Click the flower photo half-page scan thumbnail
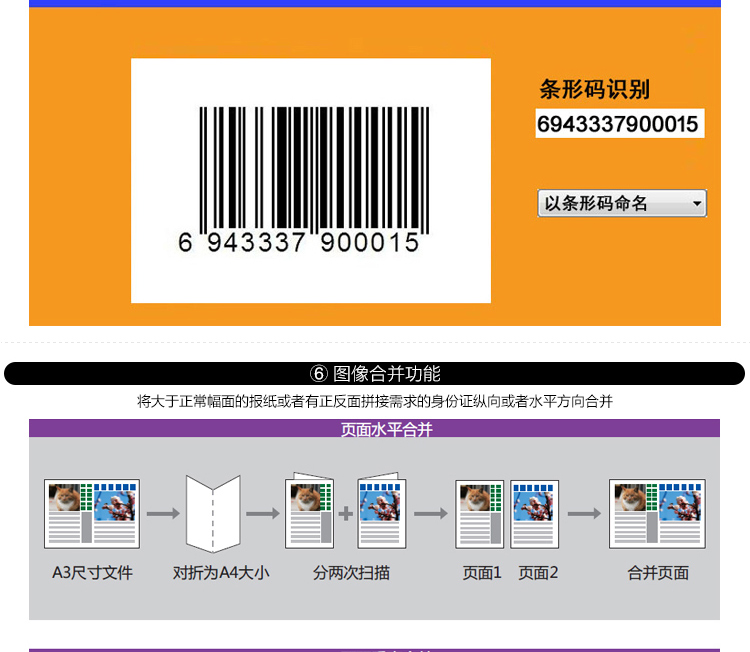This screenshot has width=750, height=652. pyautogui.click(x=382, y=510)
